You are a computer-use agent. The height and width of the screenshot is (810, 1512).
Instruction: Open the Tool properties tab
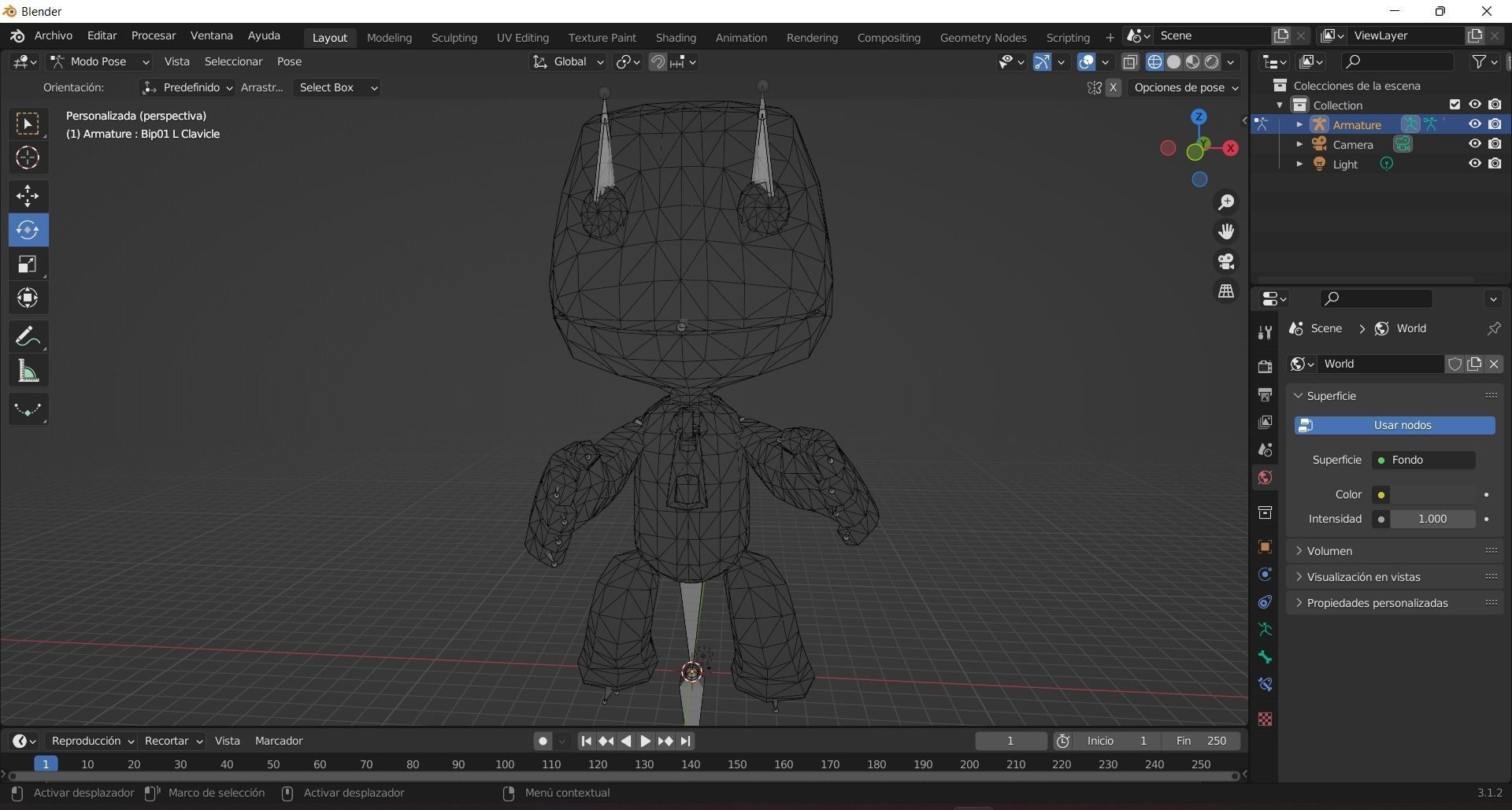click(x=1265, y=332)
